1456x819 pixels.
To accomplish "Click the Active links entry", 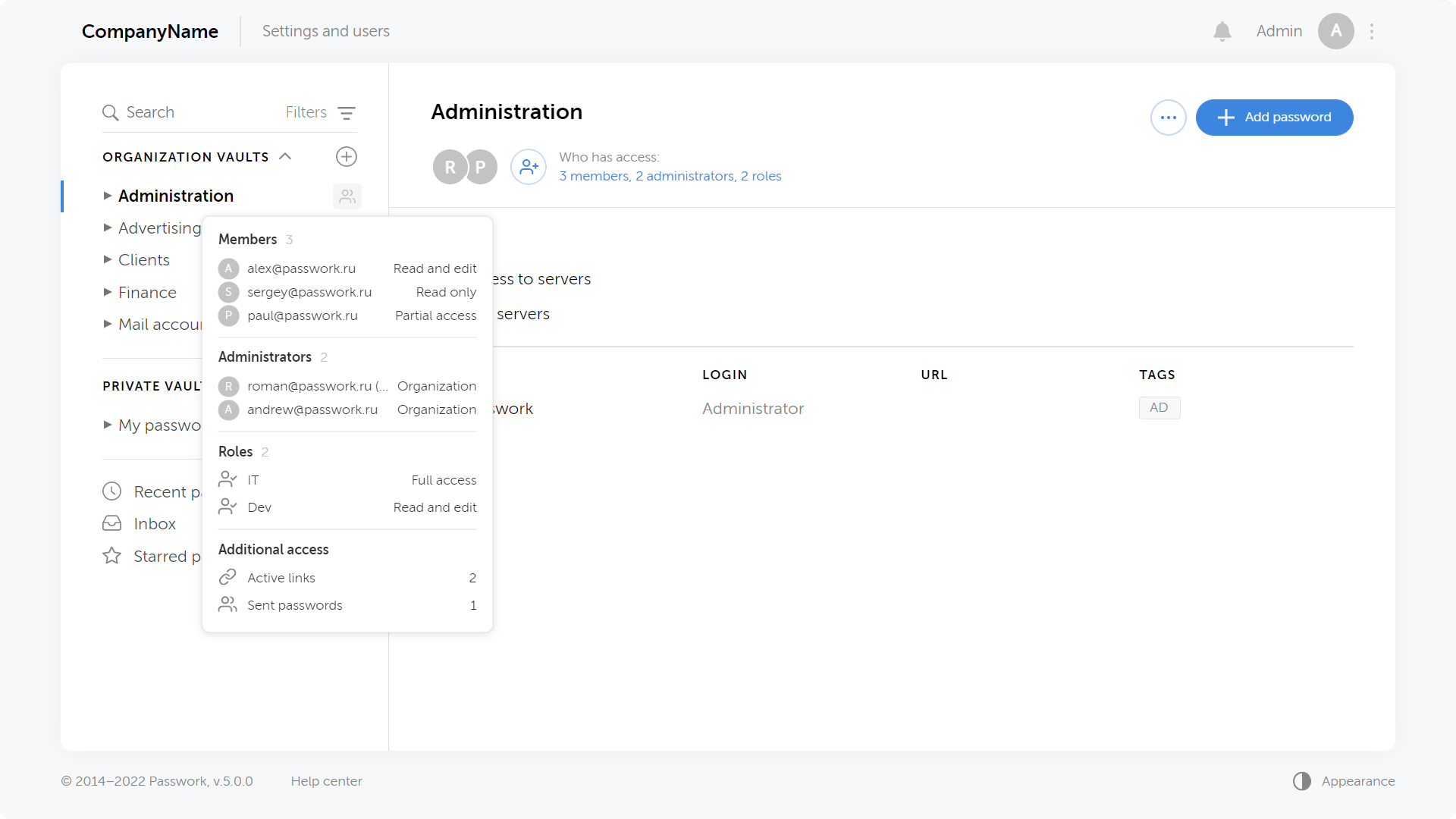I will (281, 578).
